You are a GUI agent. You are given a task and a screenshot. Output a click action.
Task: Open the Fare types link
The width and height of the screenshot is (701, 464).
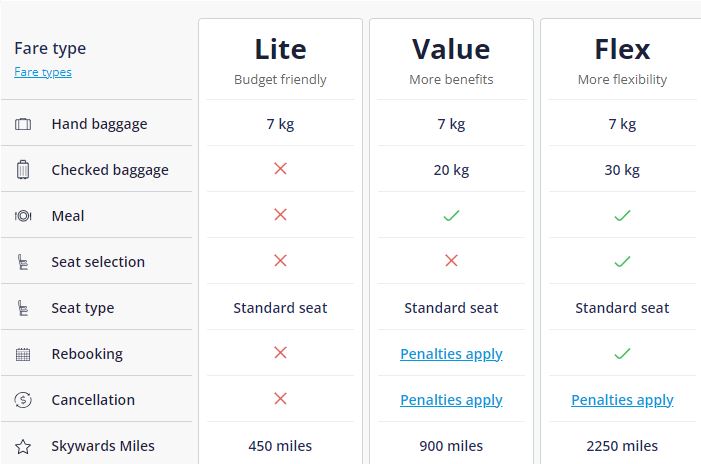click(x=43, y=72)
